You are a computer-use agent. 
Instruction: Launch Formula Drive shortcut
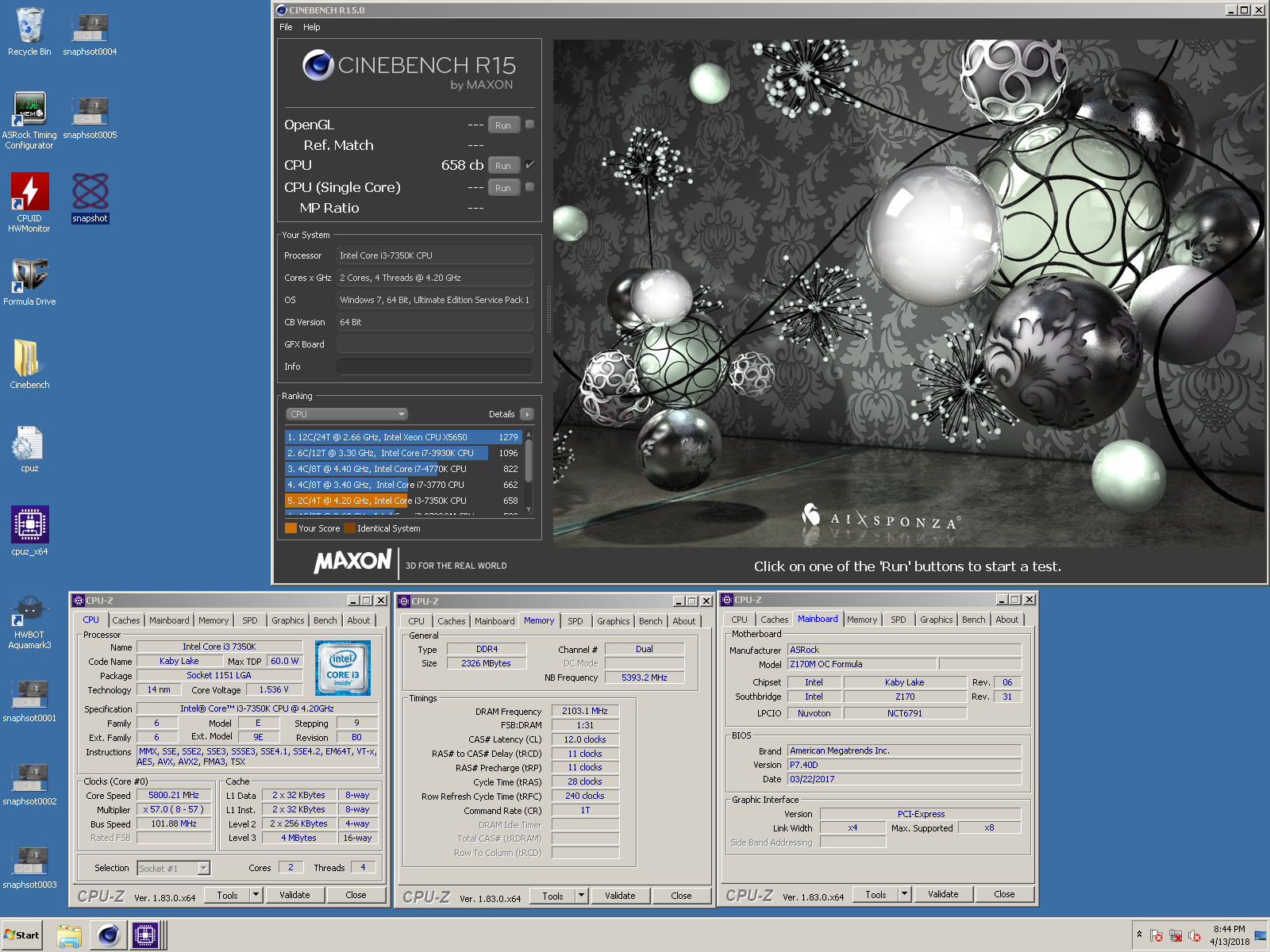click(29, 282)
